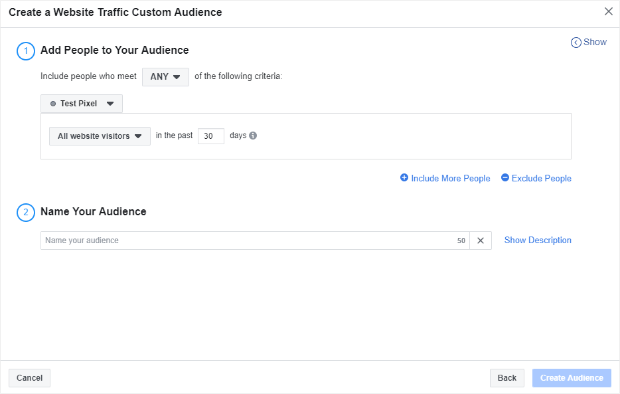Close the Custom Audience dialog
This screenshot has width=620, height=394.
coord(609,11)
